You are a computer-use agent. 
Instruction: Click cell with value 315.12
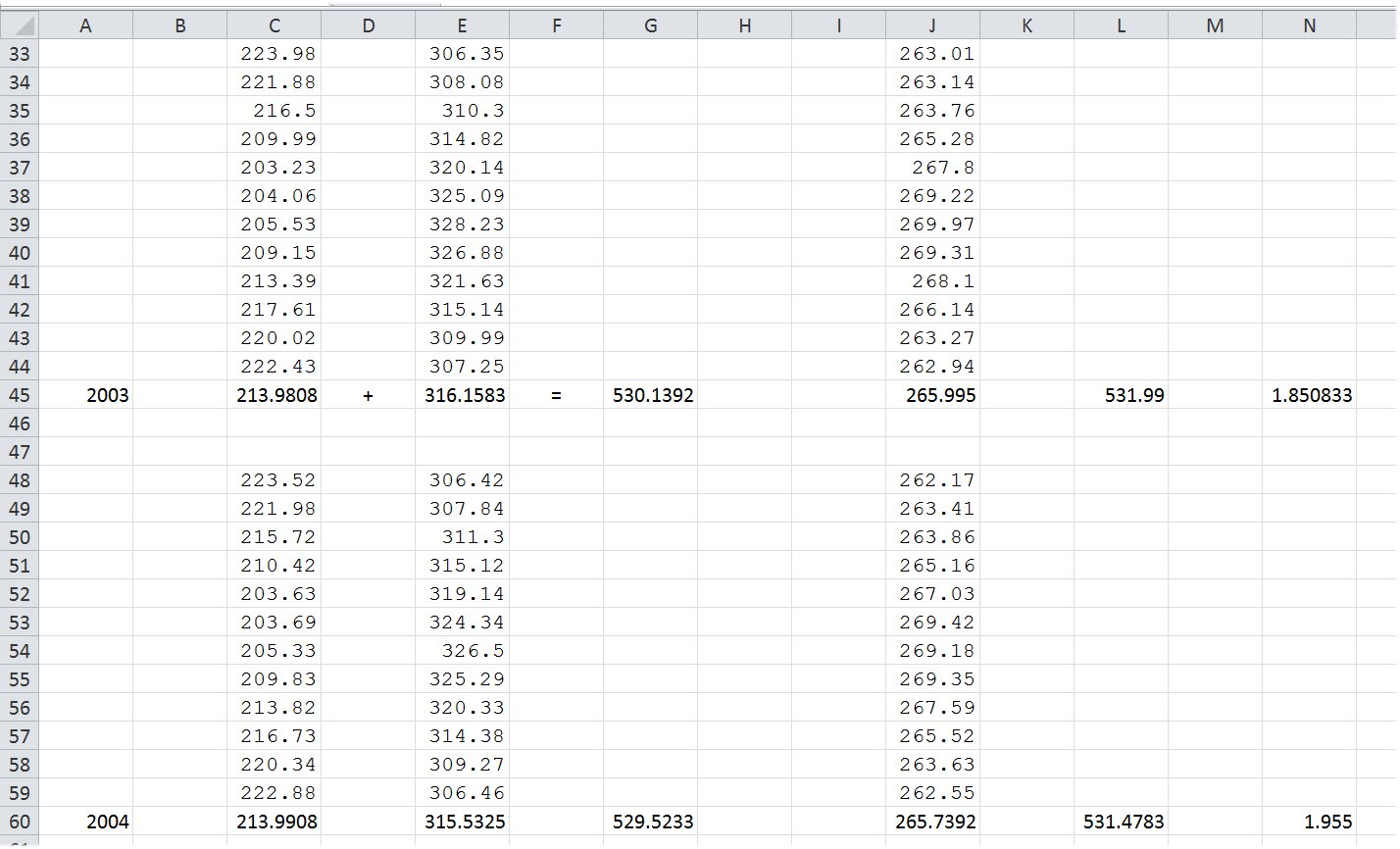point(462,566)
